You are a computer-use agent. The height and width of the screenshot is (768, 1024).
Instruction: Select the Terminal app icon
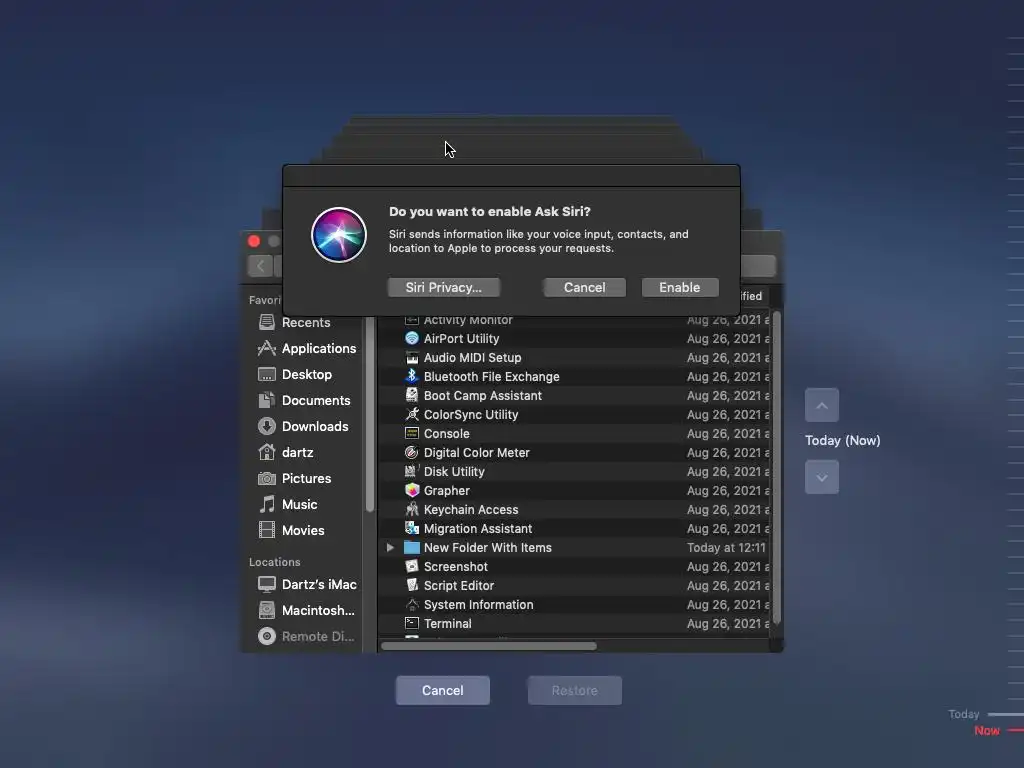click(x=411, y=624)
